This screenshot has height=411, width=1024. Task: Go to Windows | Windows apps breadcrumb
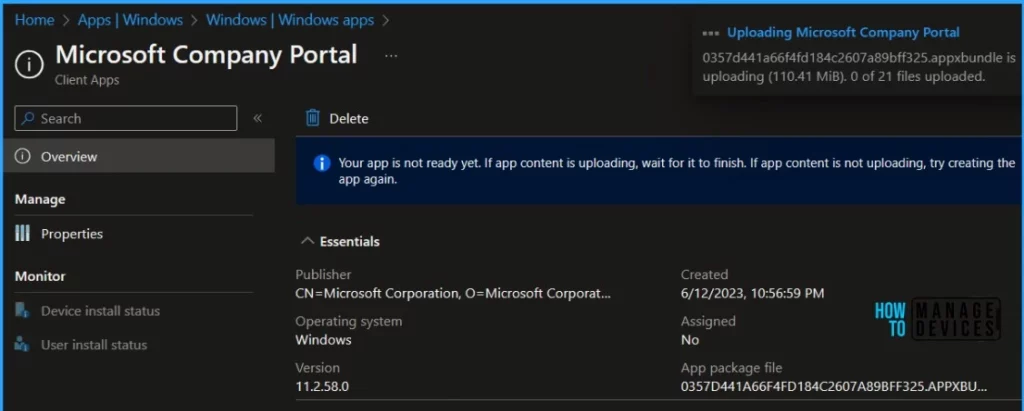point(290,20)
